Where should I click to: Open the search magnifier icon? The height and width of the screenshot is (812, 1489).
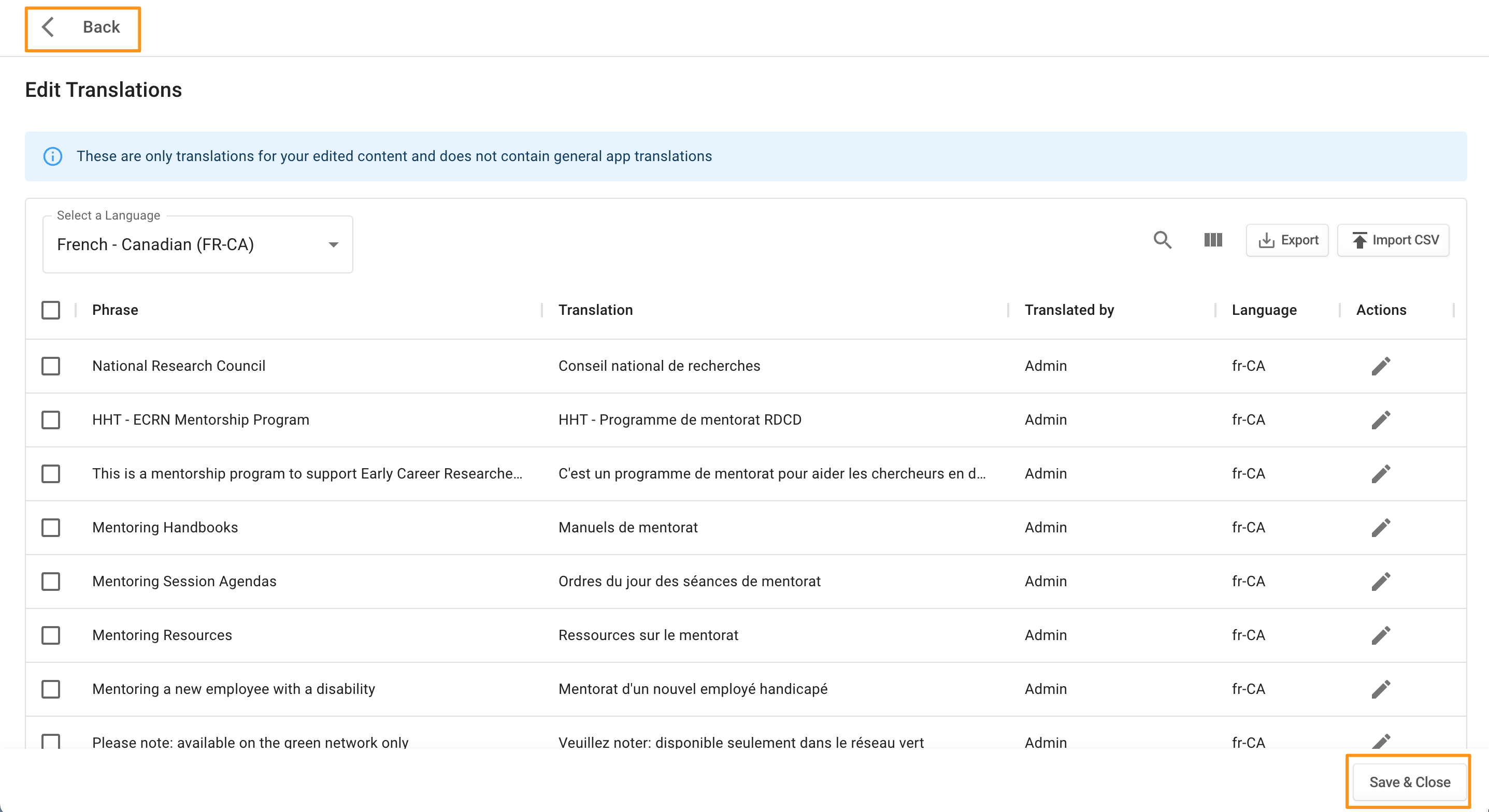pyautogui.click(x=1163, y=240)
